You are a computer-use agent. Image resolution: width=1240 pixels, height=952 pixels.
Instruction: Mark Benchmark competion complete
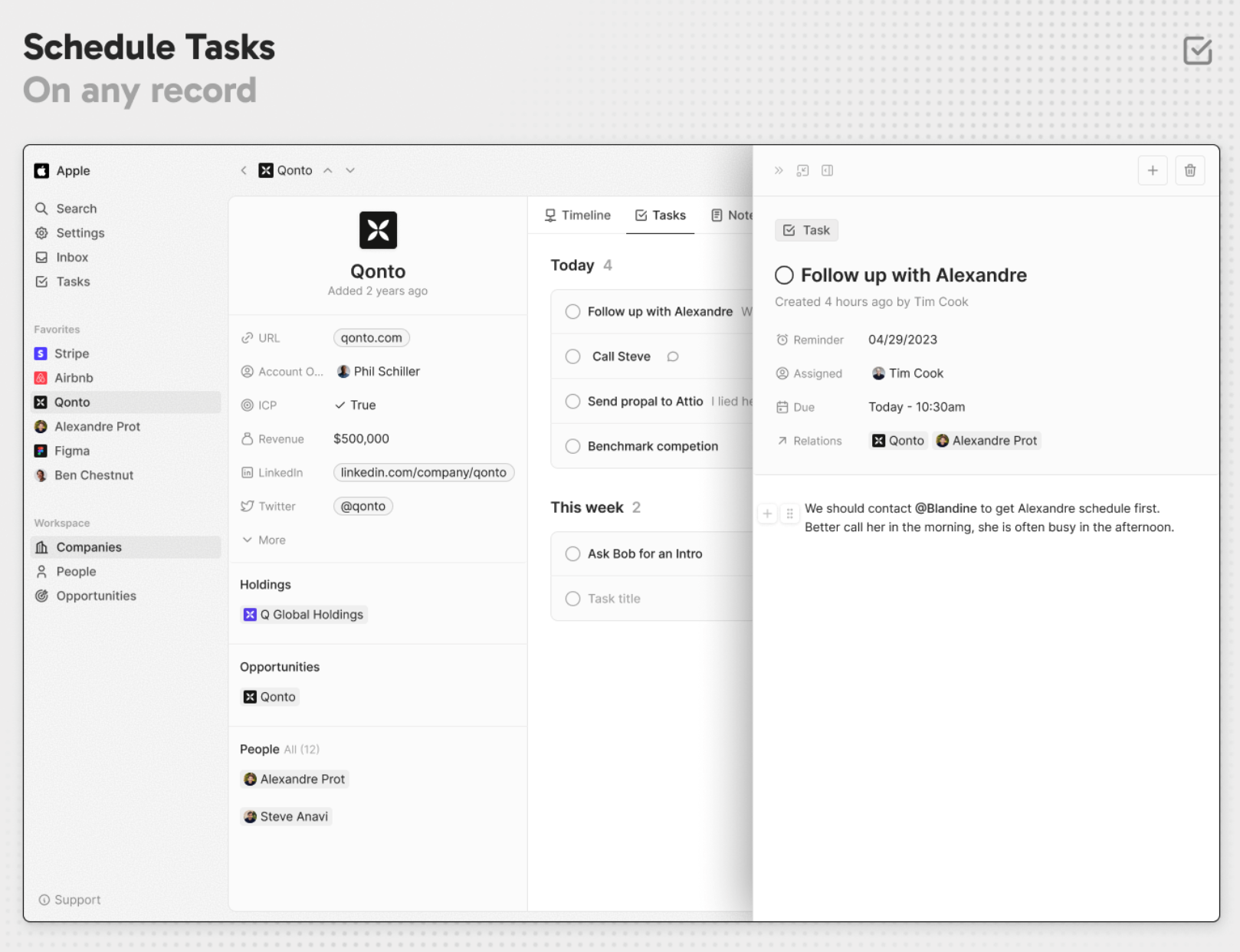(x=572, y=446)
